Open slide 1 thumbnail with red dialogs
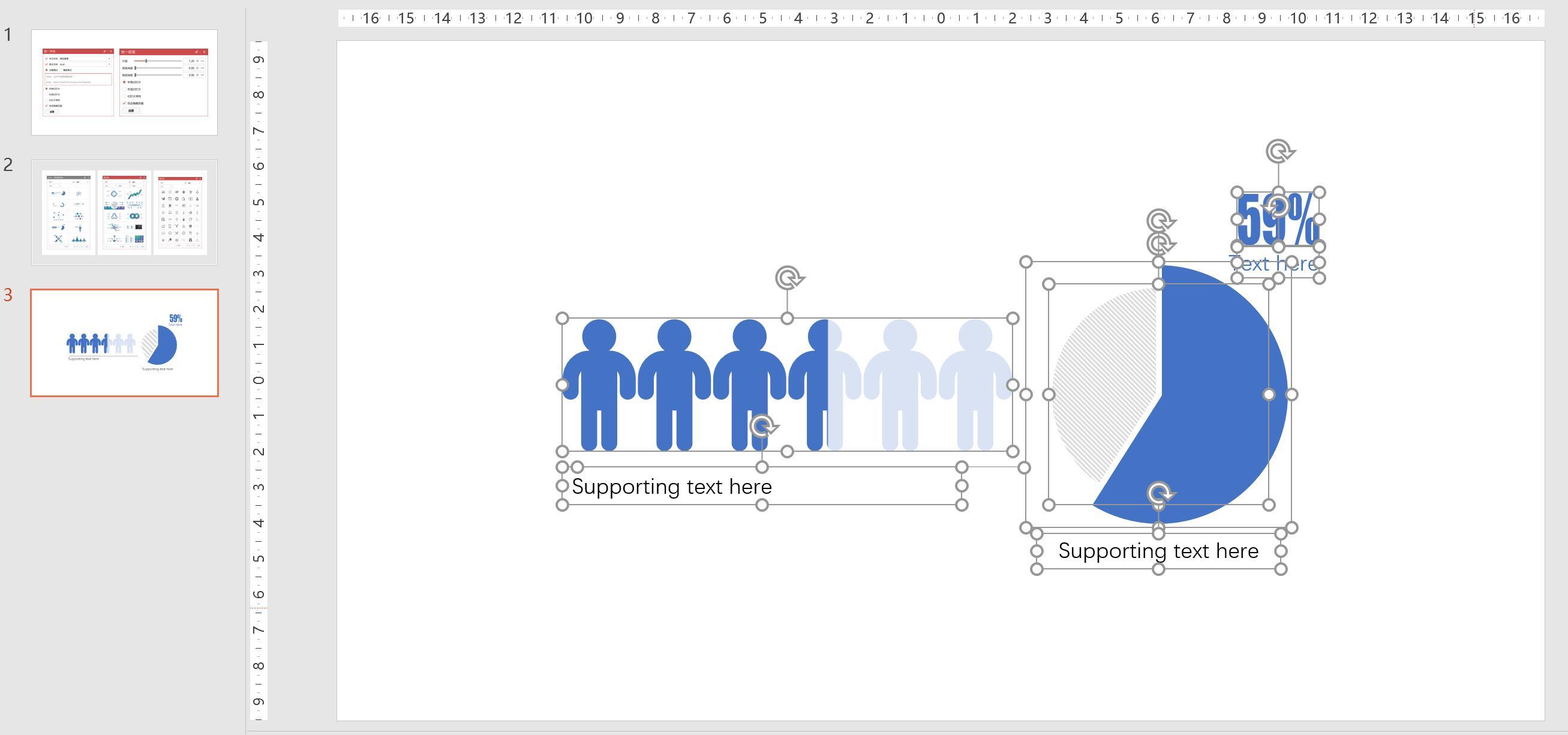1568x735 pixels. pyautogui.click(x=124, y=82)
